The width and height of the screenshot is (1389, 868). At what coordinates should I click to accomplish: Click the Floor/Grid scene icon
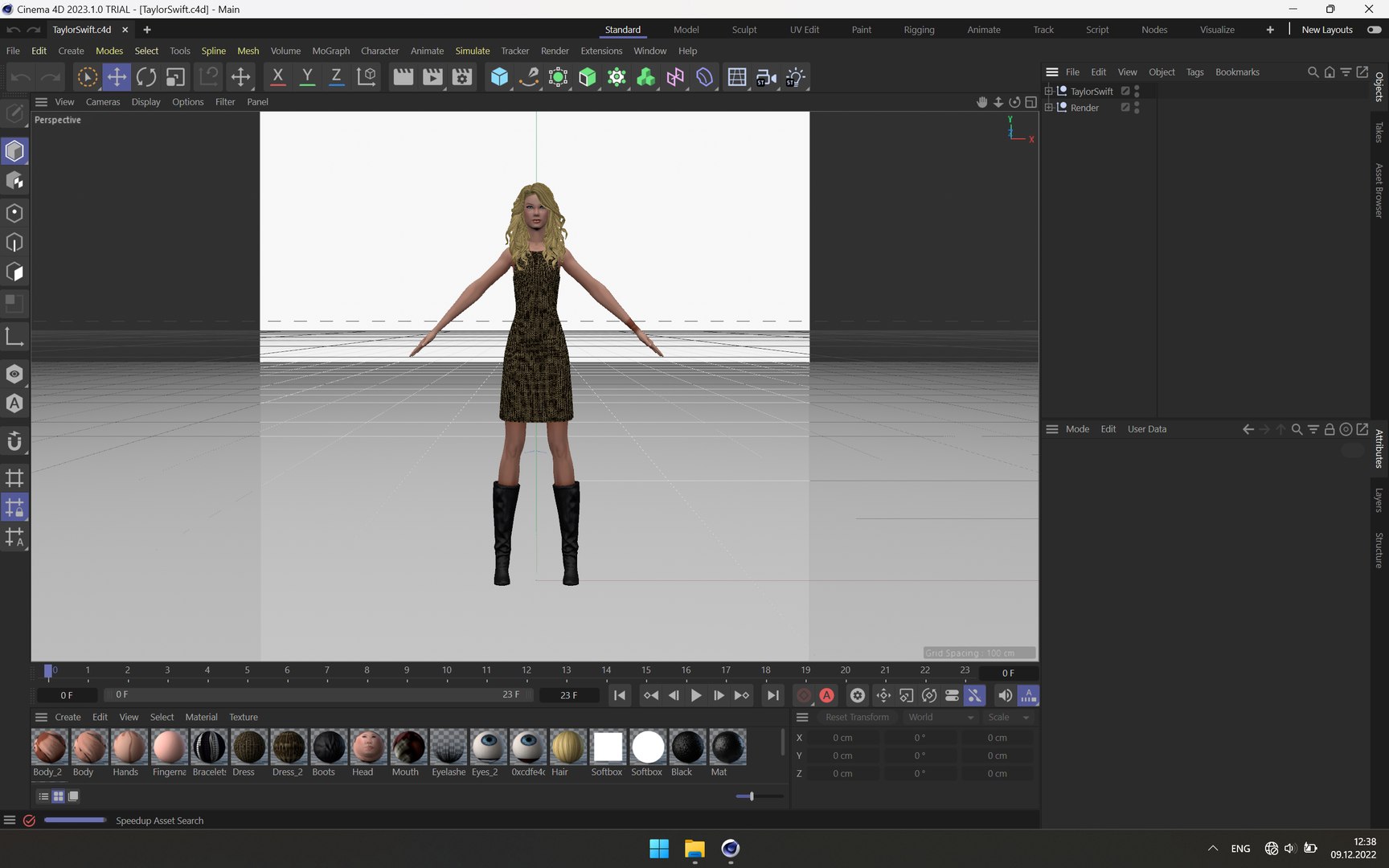736,77
